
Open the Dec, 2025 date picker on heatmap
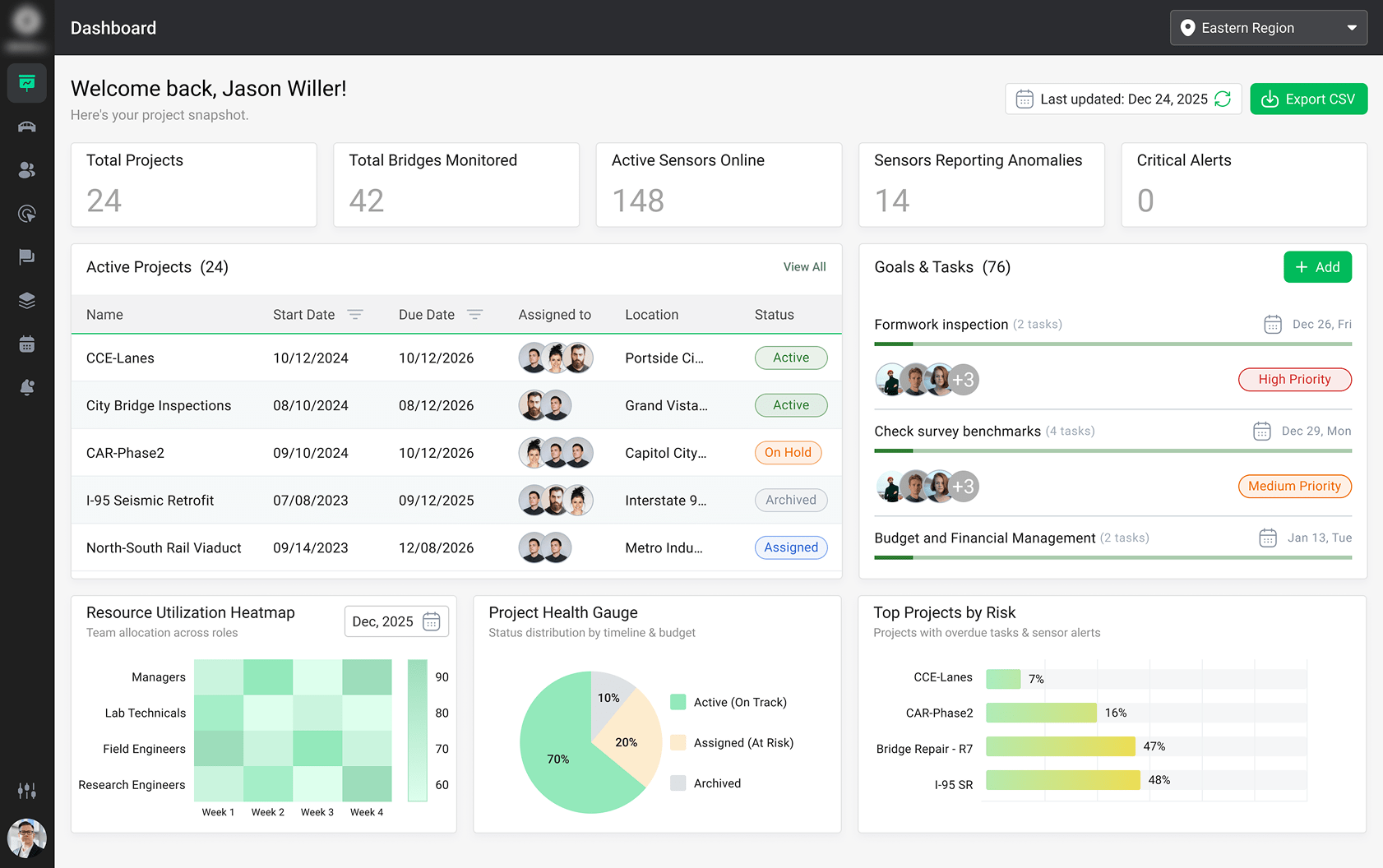396,621
